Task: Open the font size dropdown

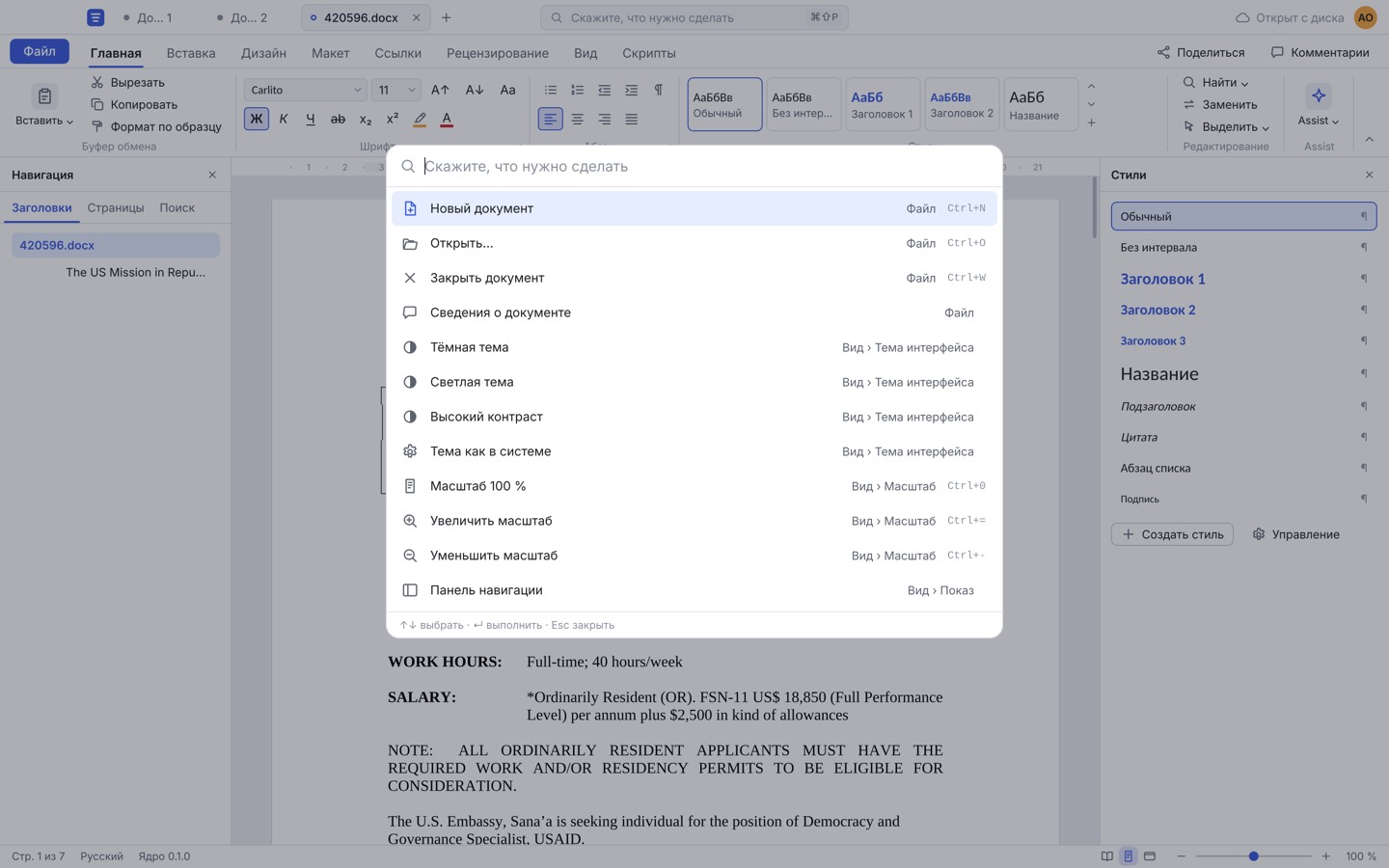Action: tap(395, 90)
